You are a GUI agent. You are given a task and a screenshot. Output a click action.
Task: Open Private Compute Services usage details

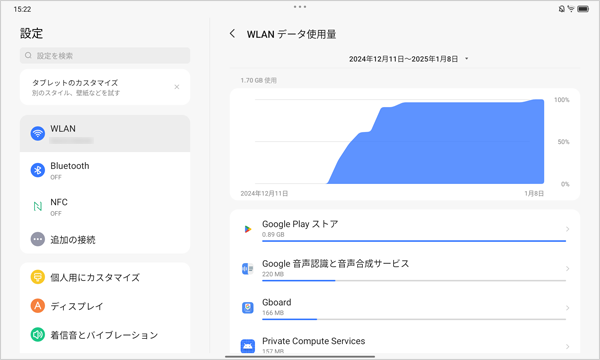(405, 340)
